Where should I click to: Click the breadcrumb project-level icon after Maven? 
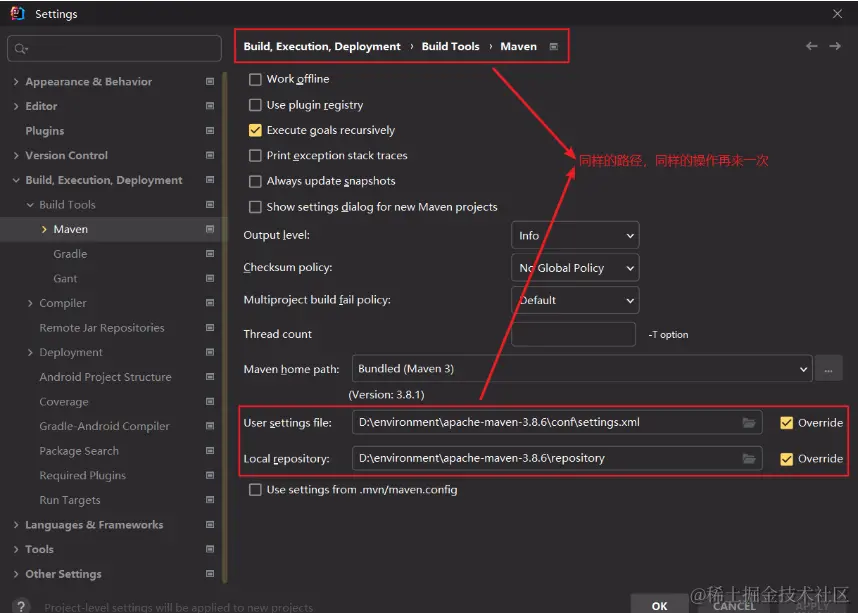pos(554,47)
